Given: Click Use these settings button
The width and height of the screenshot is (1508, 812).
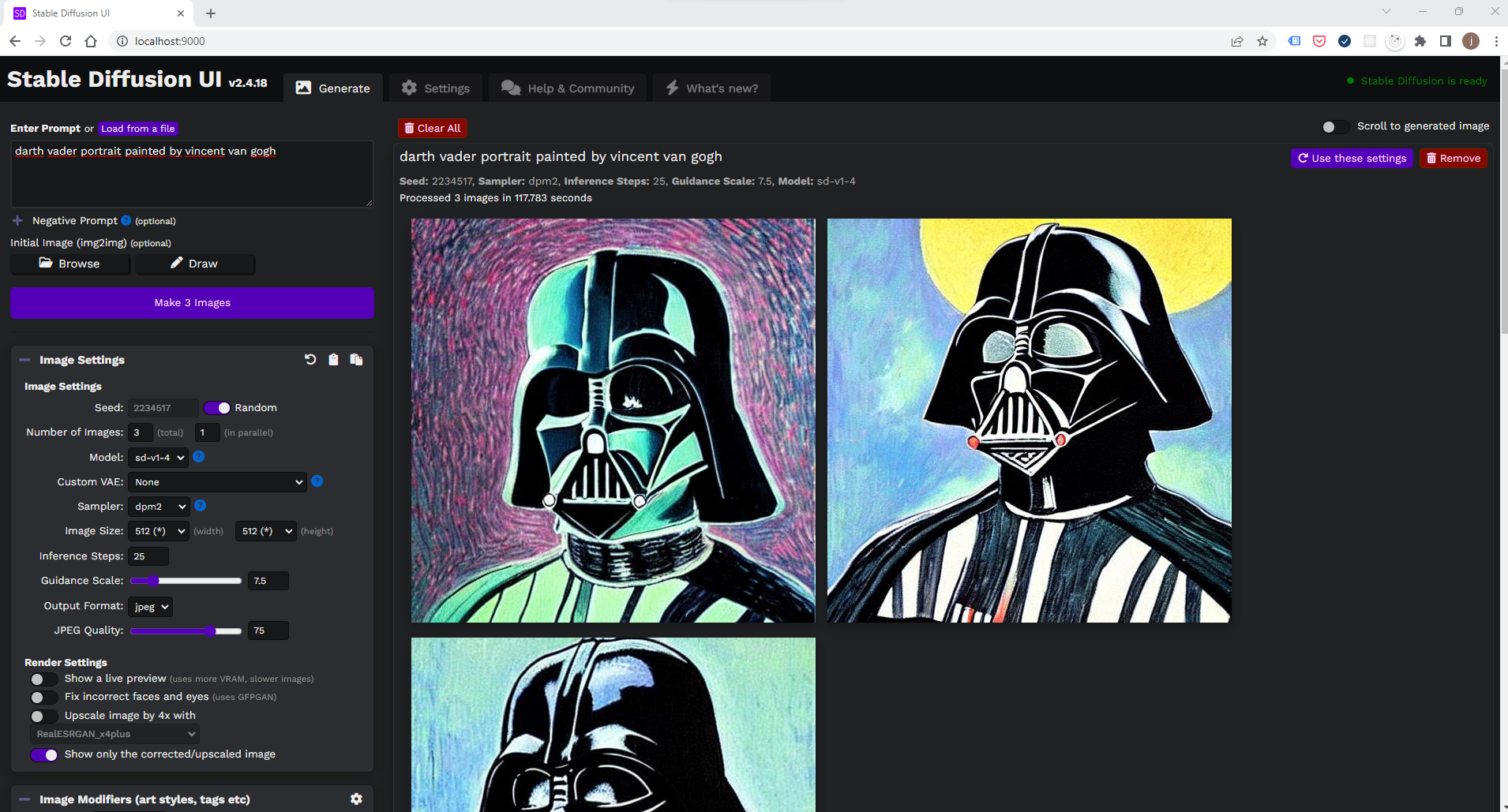Looking at the screenshot, I should point(1352,158).
